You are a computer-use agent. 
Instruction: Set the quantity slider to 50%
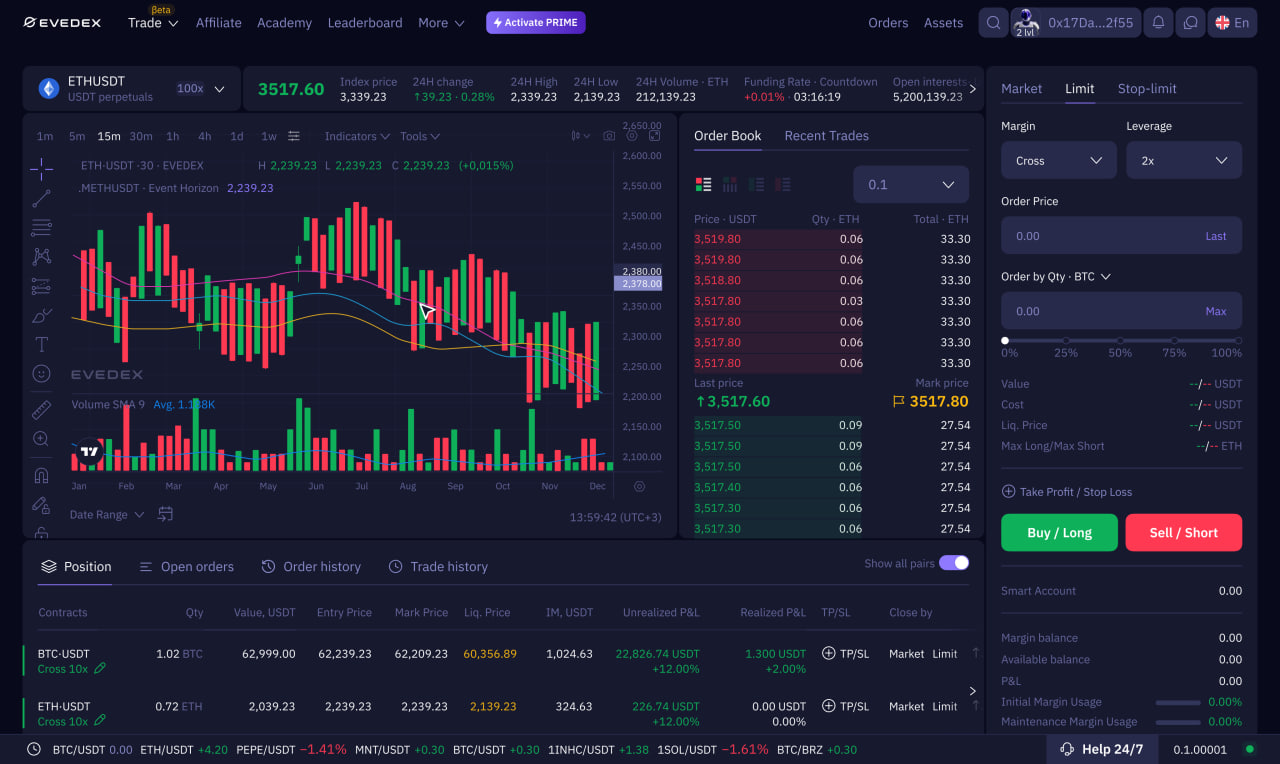tap(1120, 341)
